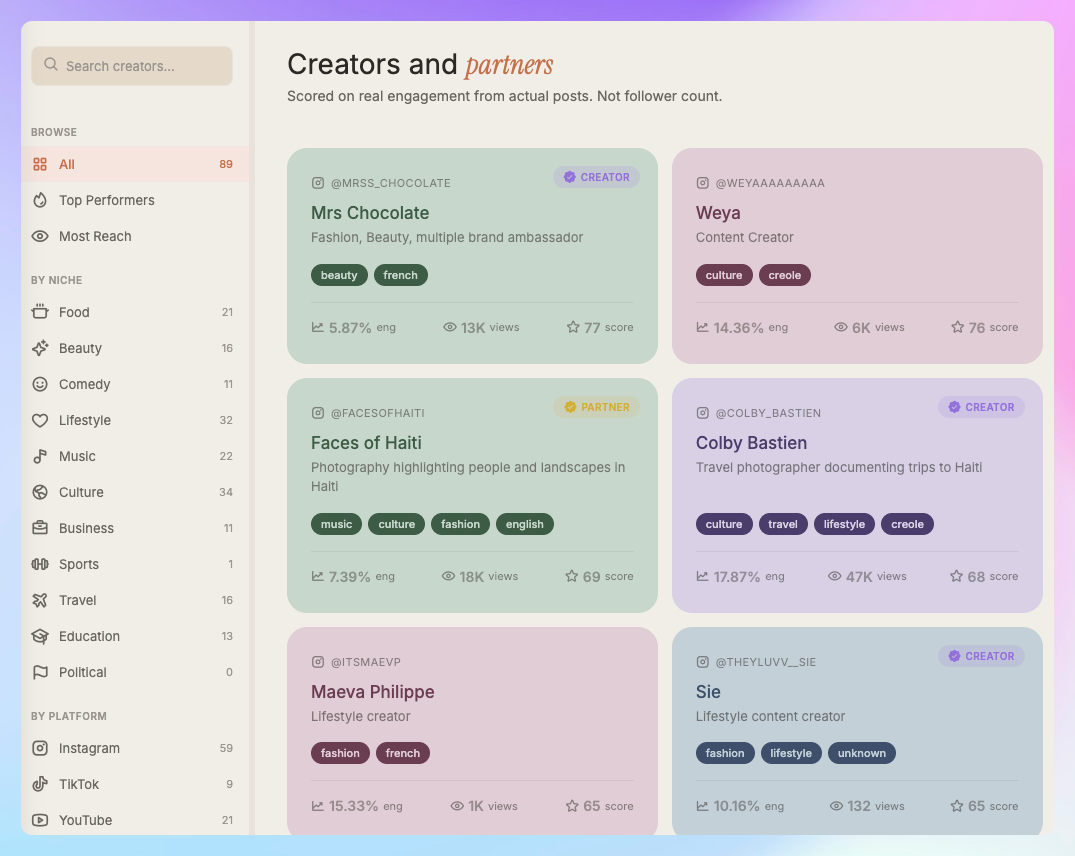Open the Colby Bastien profile title
The height and width of the screenshot is (856, 1075).
click(x=751, y=443)
